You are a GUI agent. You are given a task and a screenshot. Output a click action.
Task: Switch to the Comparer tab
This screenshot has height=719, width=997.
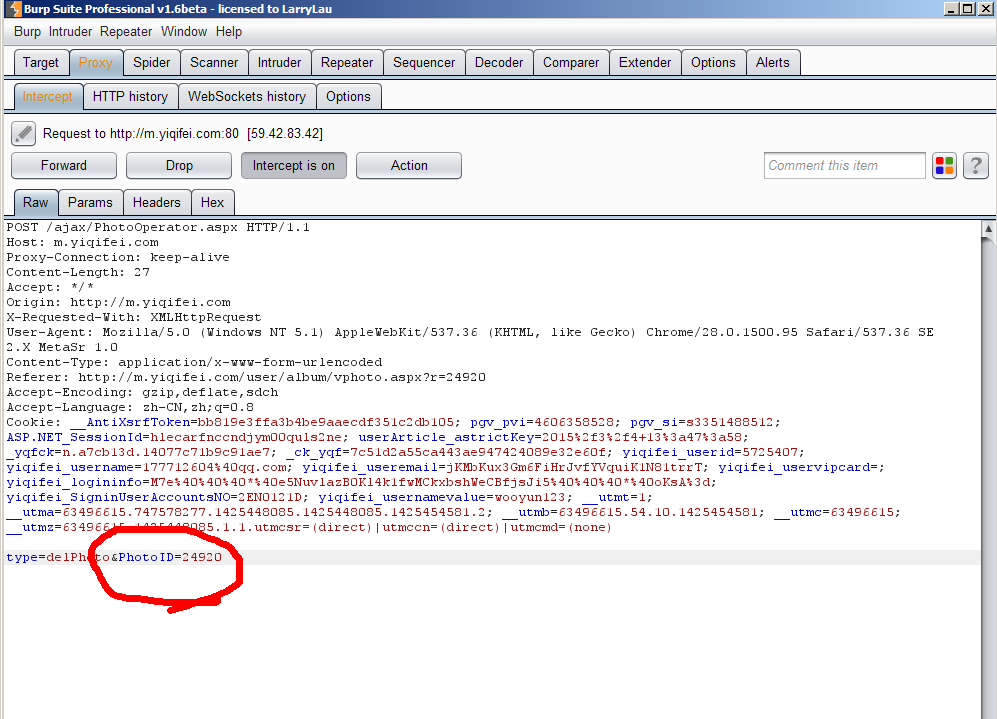pyautogui.click(x=571, y=62)
